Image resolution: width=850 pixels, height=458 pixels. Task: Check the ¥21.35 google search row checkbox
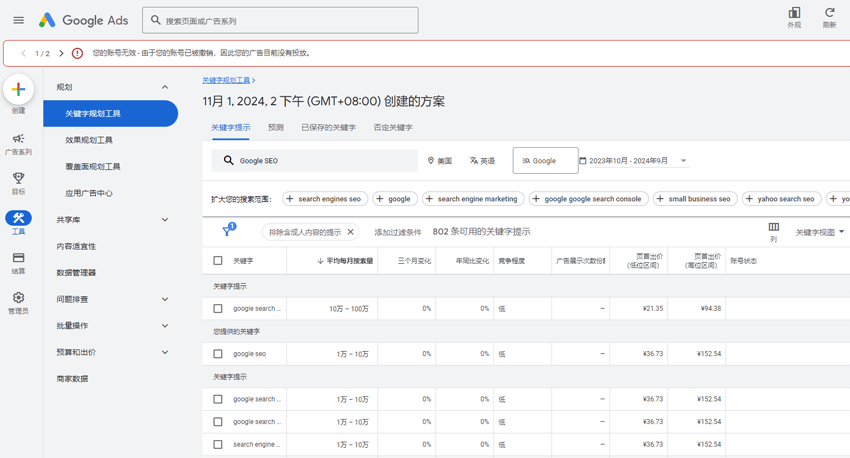[x=218, y=308]
